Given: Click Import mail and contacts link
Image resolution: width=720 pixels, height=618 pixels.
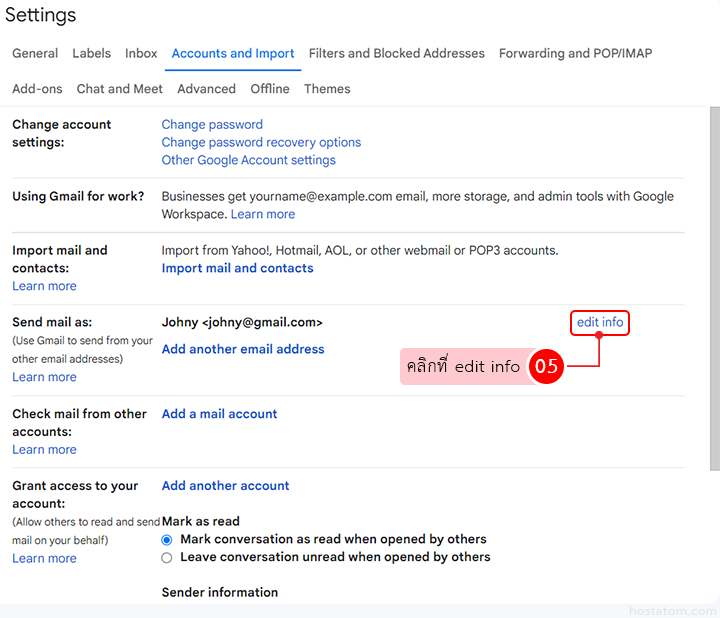Looking at the screenshot, I should click(x=237, y=269).
